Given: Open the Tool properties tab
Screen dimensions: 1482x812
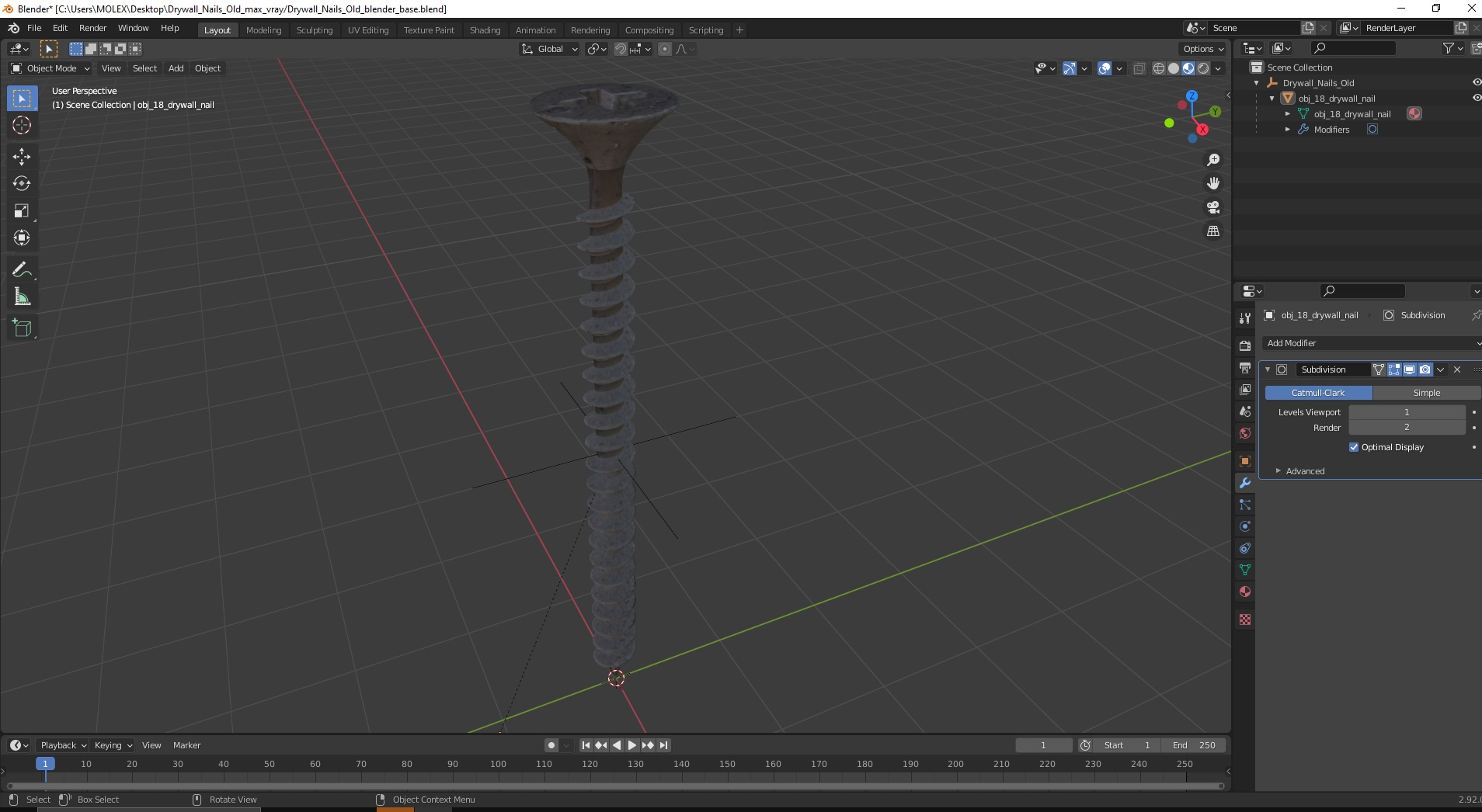Looking at the screenshot, I should pyautogui.click(x=1245, y=318).
